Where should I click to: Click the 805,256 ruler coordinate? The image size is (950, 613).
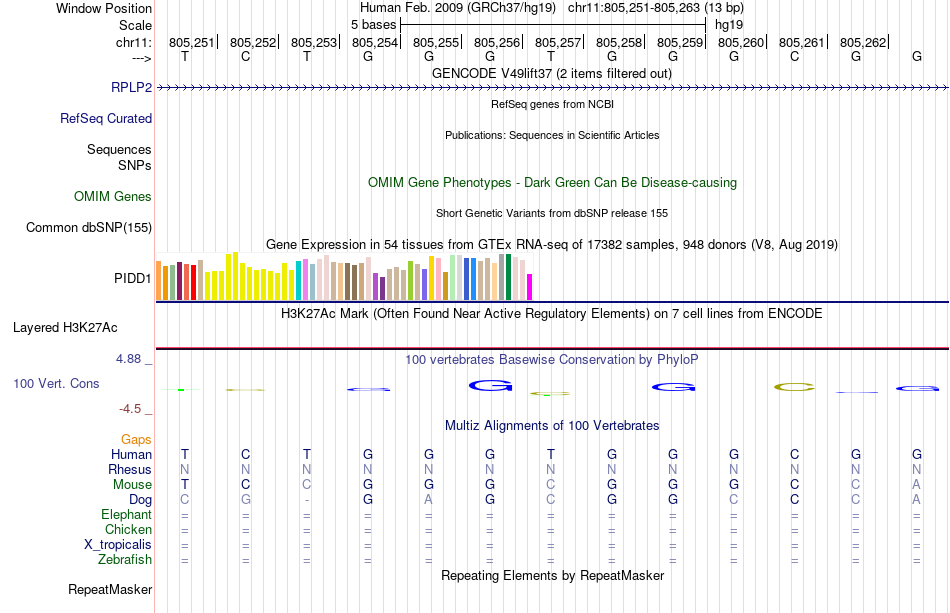click(x=497, y=42)
